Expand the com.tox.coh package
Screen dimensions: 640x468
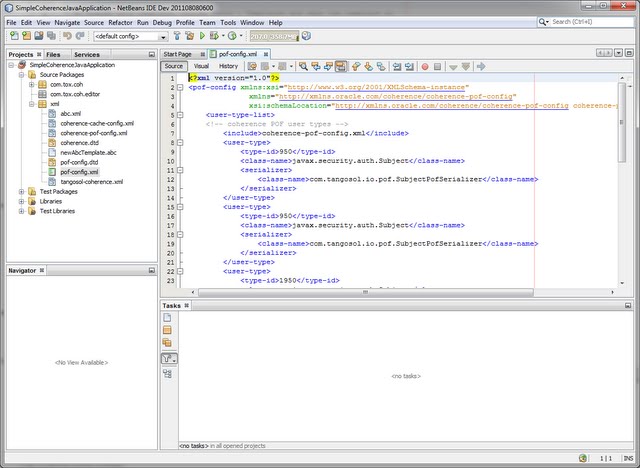click(31, 84)
